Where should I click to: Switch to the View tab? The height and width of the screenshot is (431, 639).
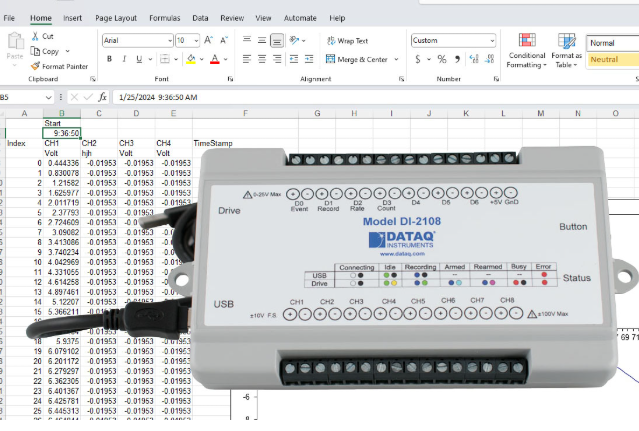tap(263, 18)
